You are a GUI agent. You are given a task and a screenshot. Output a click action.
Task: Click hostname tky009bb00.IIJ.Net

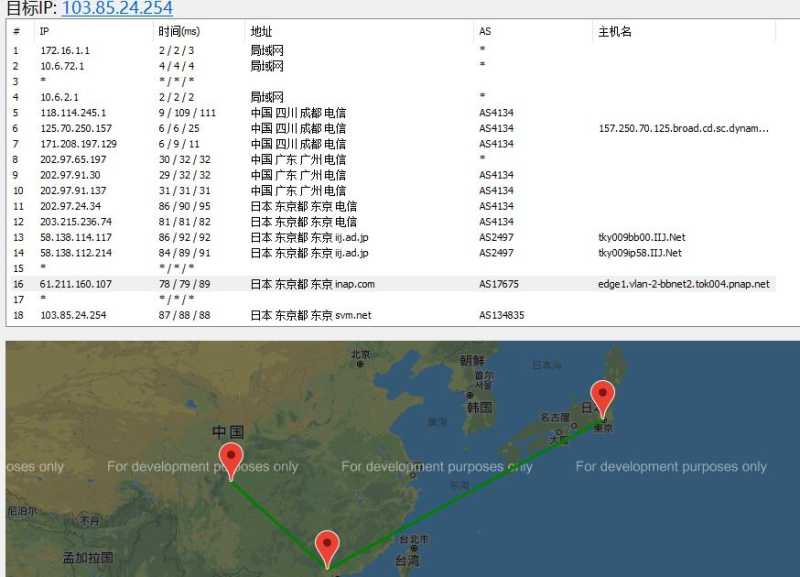click(x=641, y=237)
